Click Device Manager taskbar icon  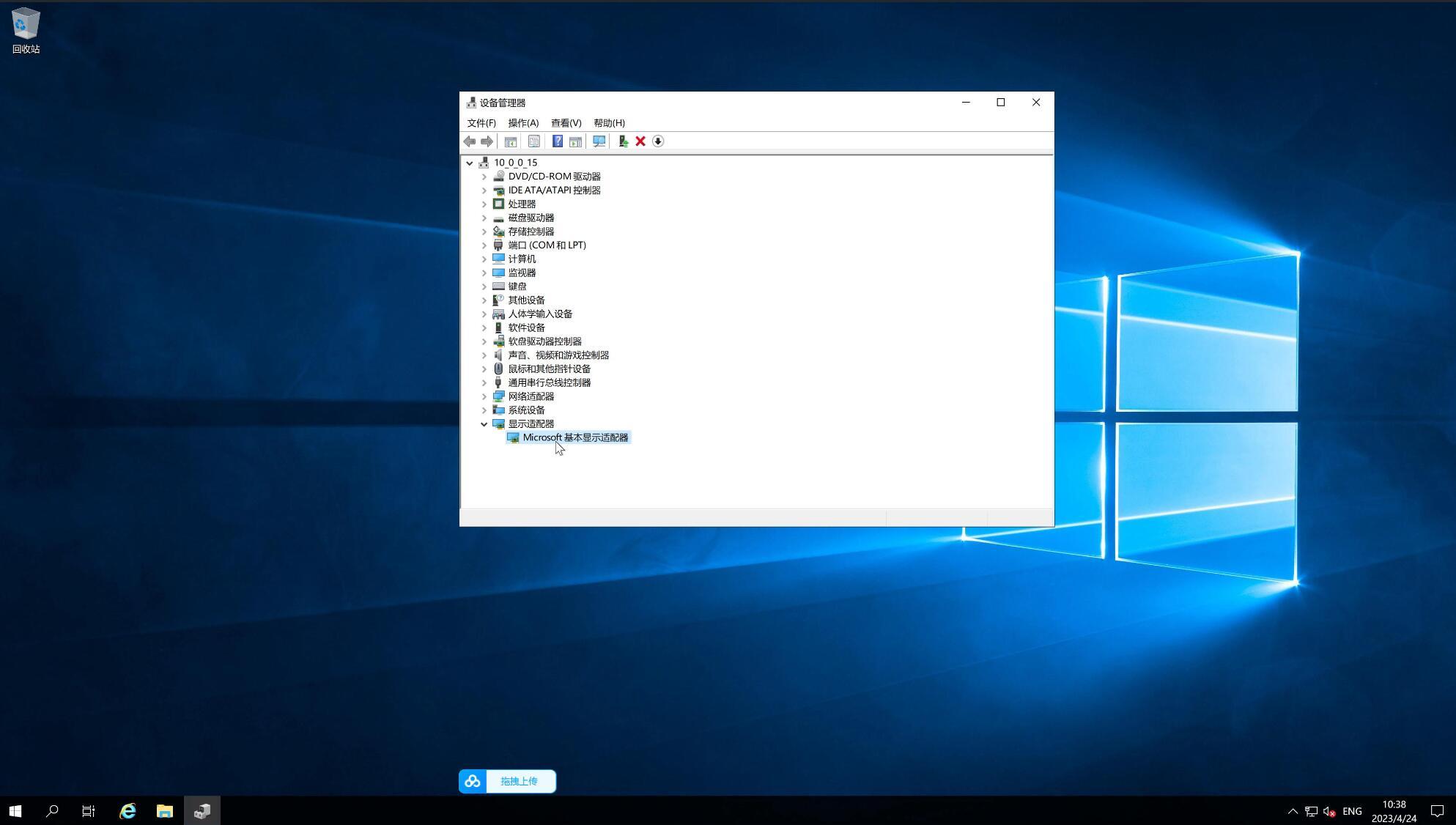202,811
